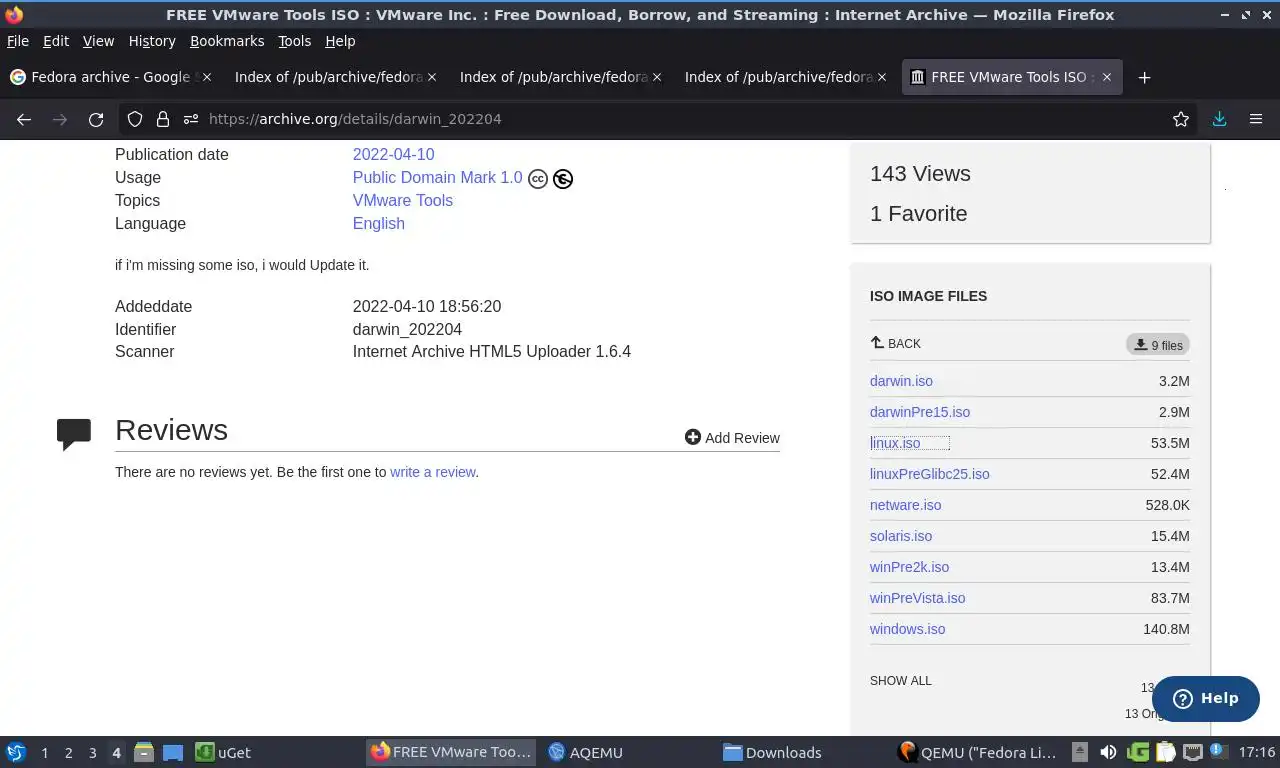1280x768 pixels.
Task: Switch to the QEMU Fedora window in the taskbar
Action: tap(979, 752)
